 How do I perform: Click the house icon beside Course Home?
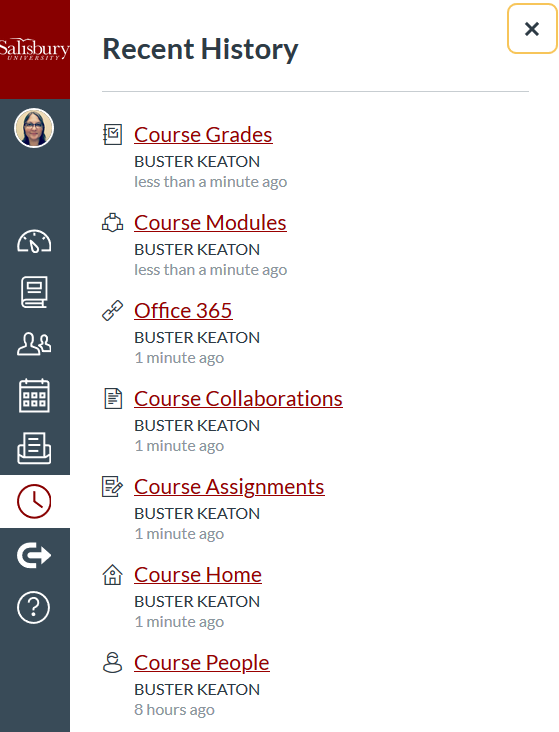(113, 575)
